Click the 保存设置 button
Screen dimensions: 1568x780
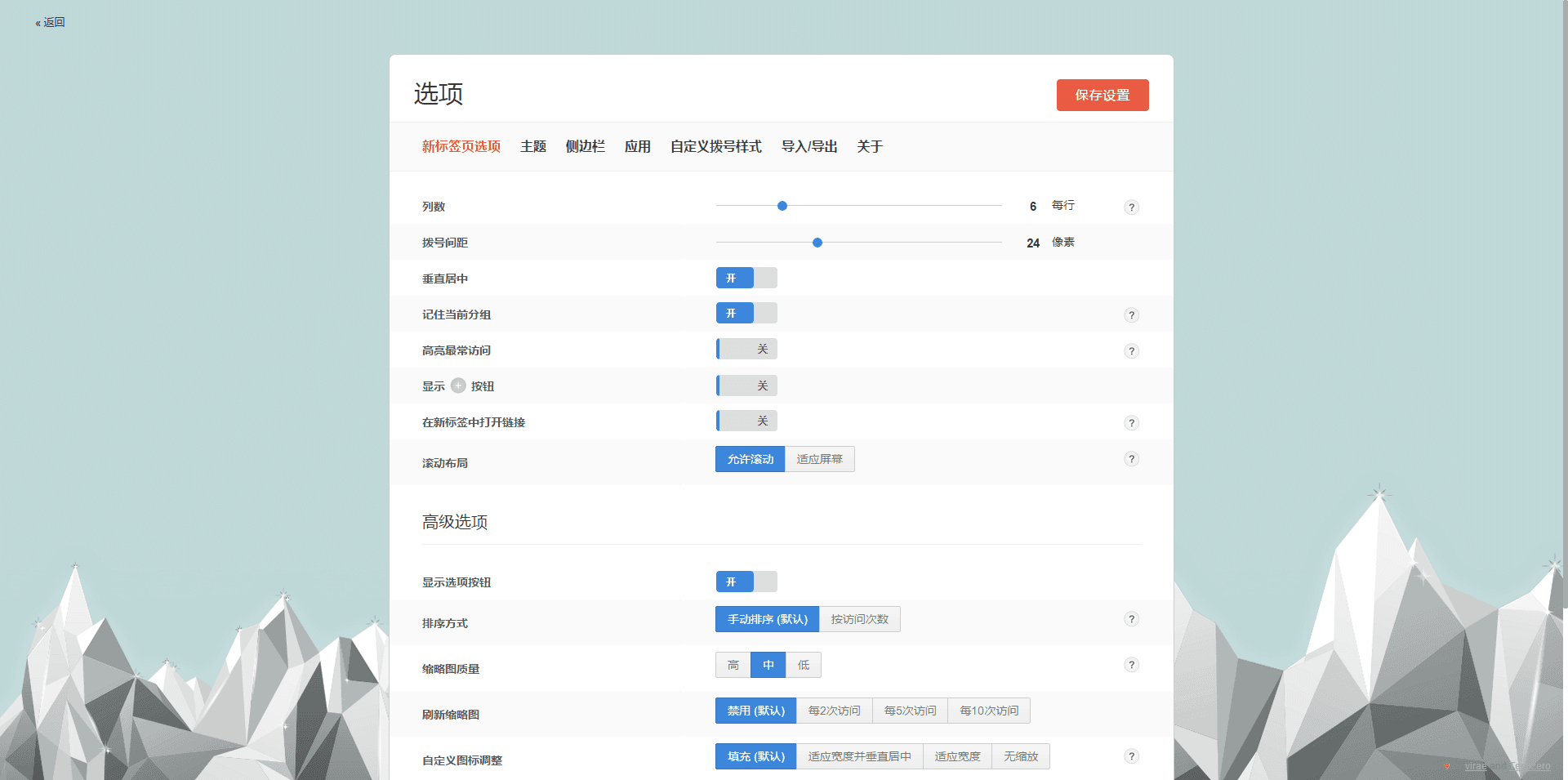(1102, 95)
